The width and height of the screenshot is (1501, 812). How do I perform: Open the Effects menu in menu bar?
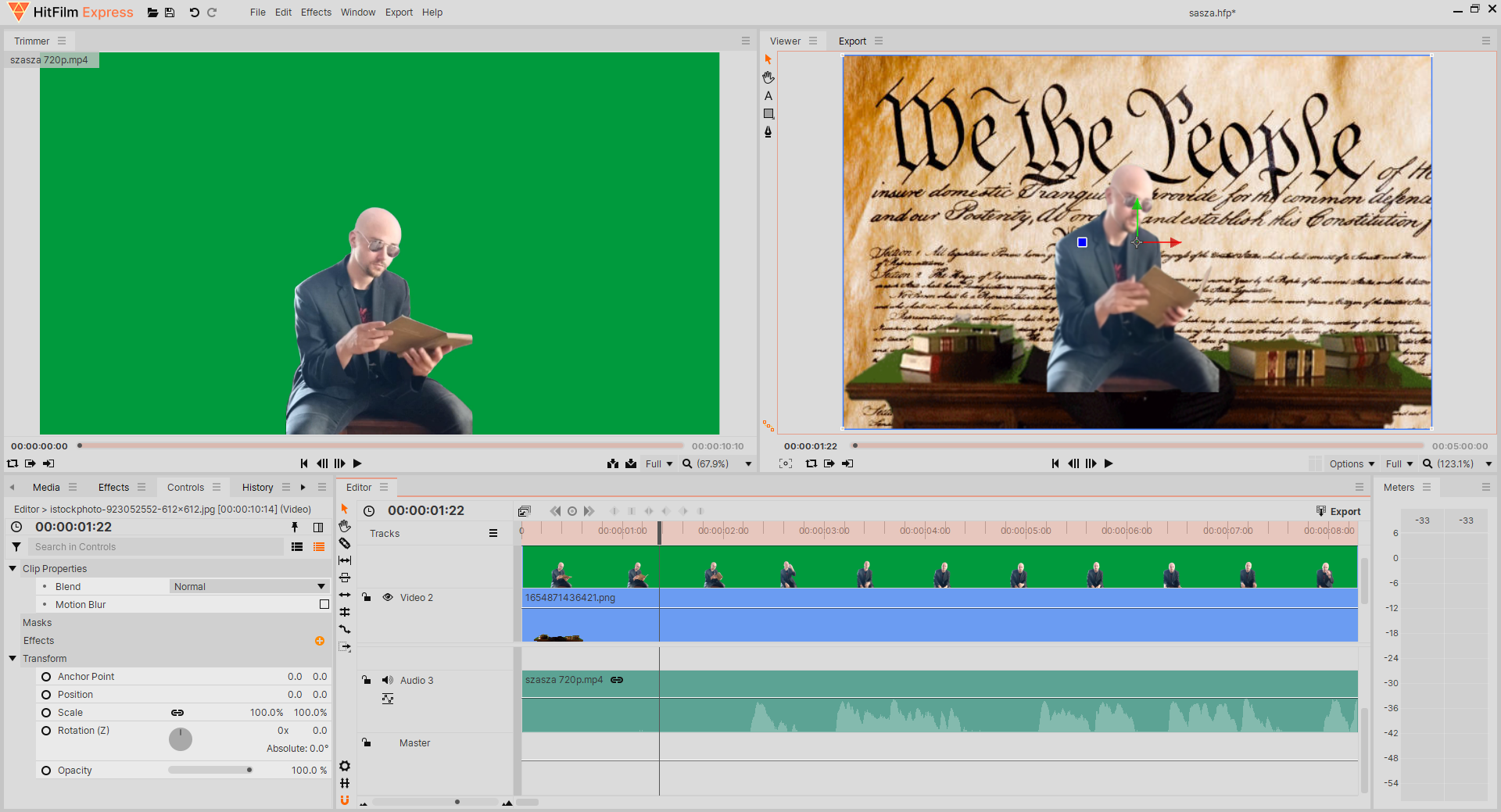316,13
